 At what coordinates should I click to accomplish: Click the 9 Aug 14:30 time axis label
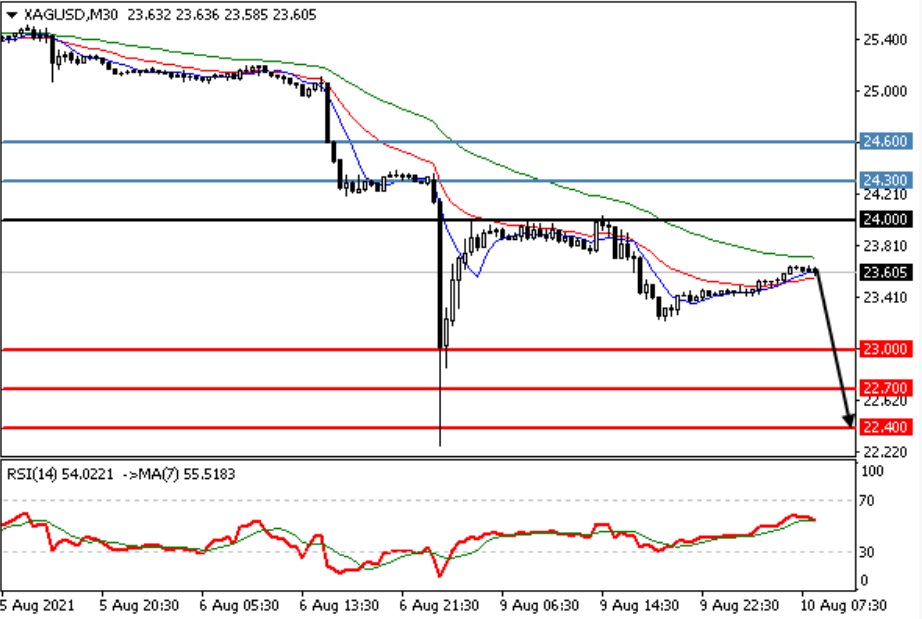[640, 605]
